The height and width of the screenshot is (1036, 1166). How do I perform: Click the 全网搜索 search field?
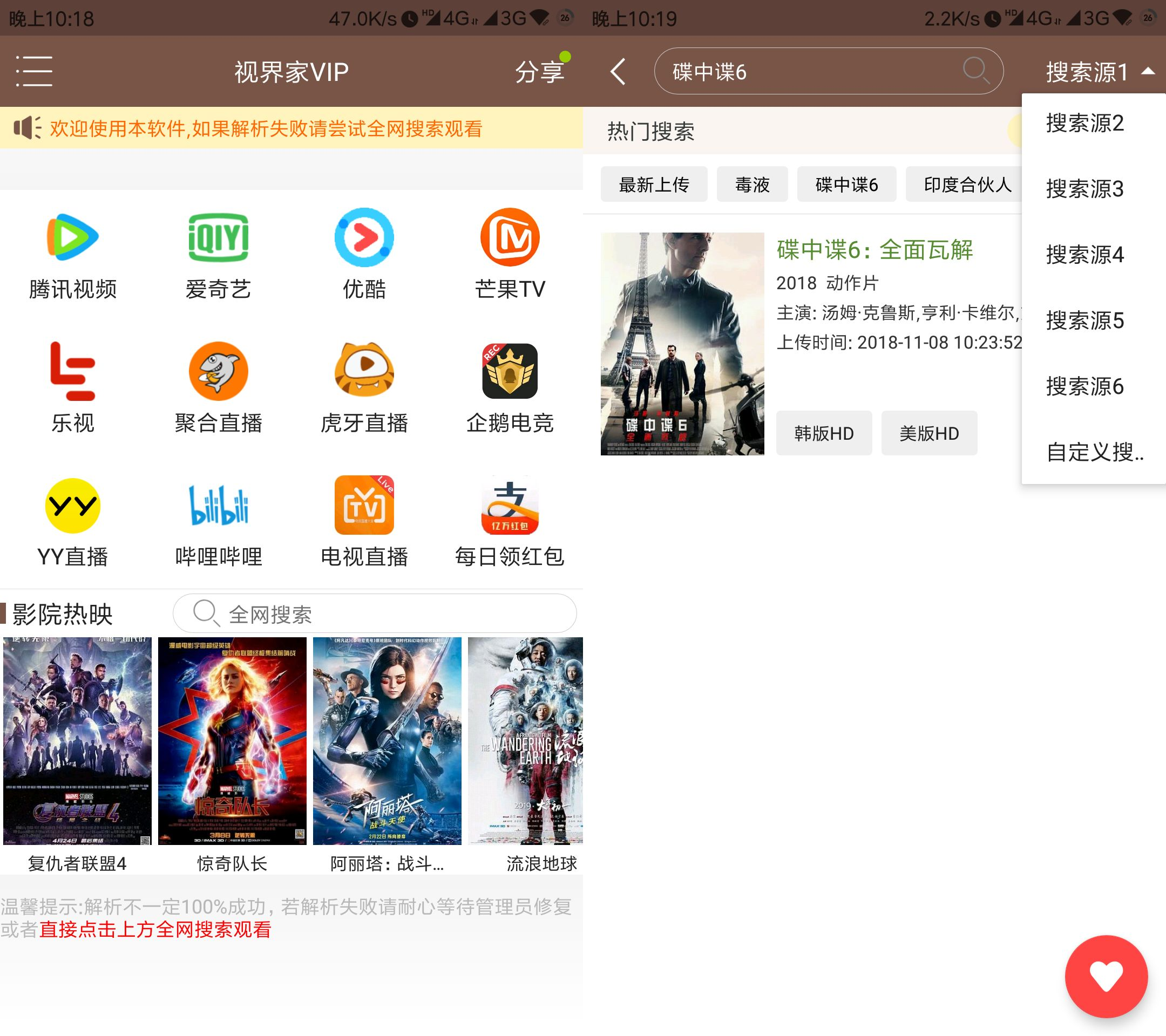(x=374, y=614)
